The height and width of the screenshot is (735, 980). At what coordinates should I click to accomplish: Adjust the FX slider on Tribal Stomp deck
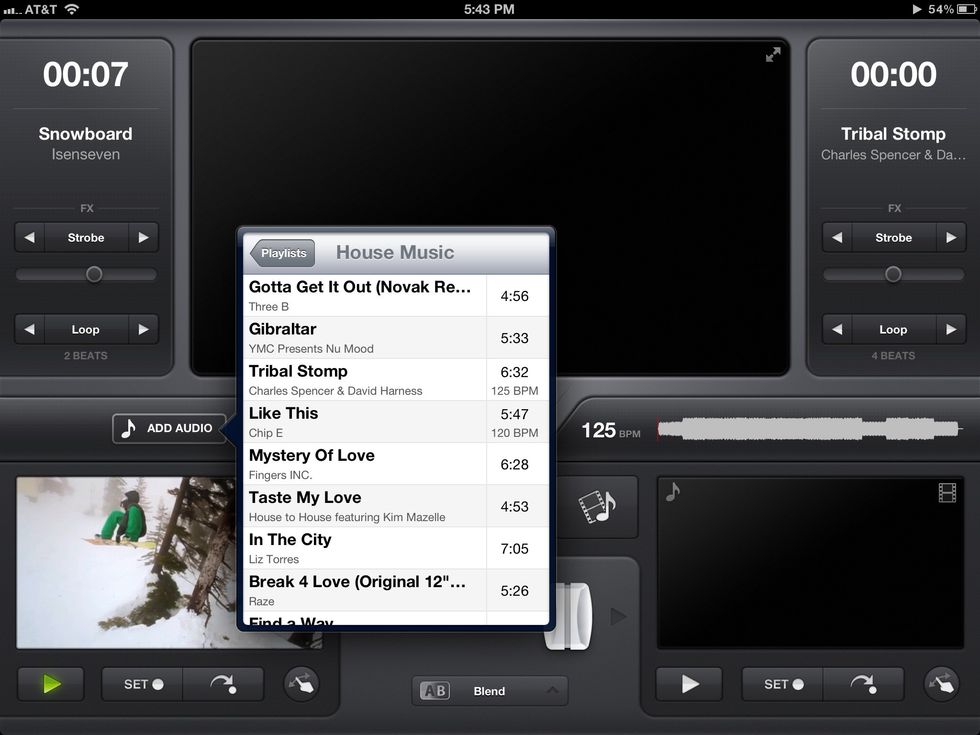(x=893, y=274)
